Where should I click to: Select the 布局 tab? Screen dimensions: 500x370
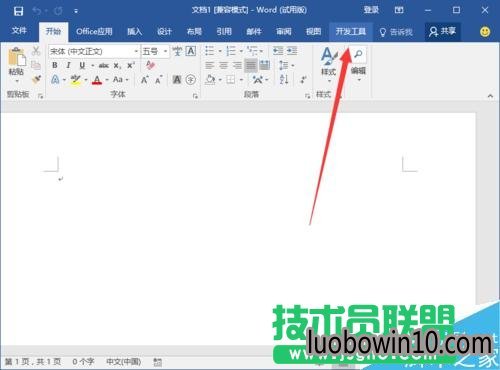click(194, 32)
